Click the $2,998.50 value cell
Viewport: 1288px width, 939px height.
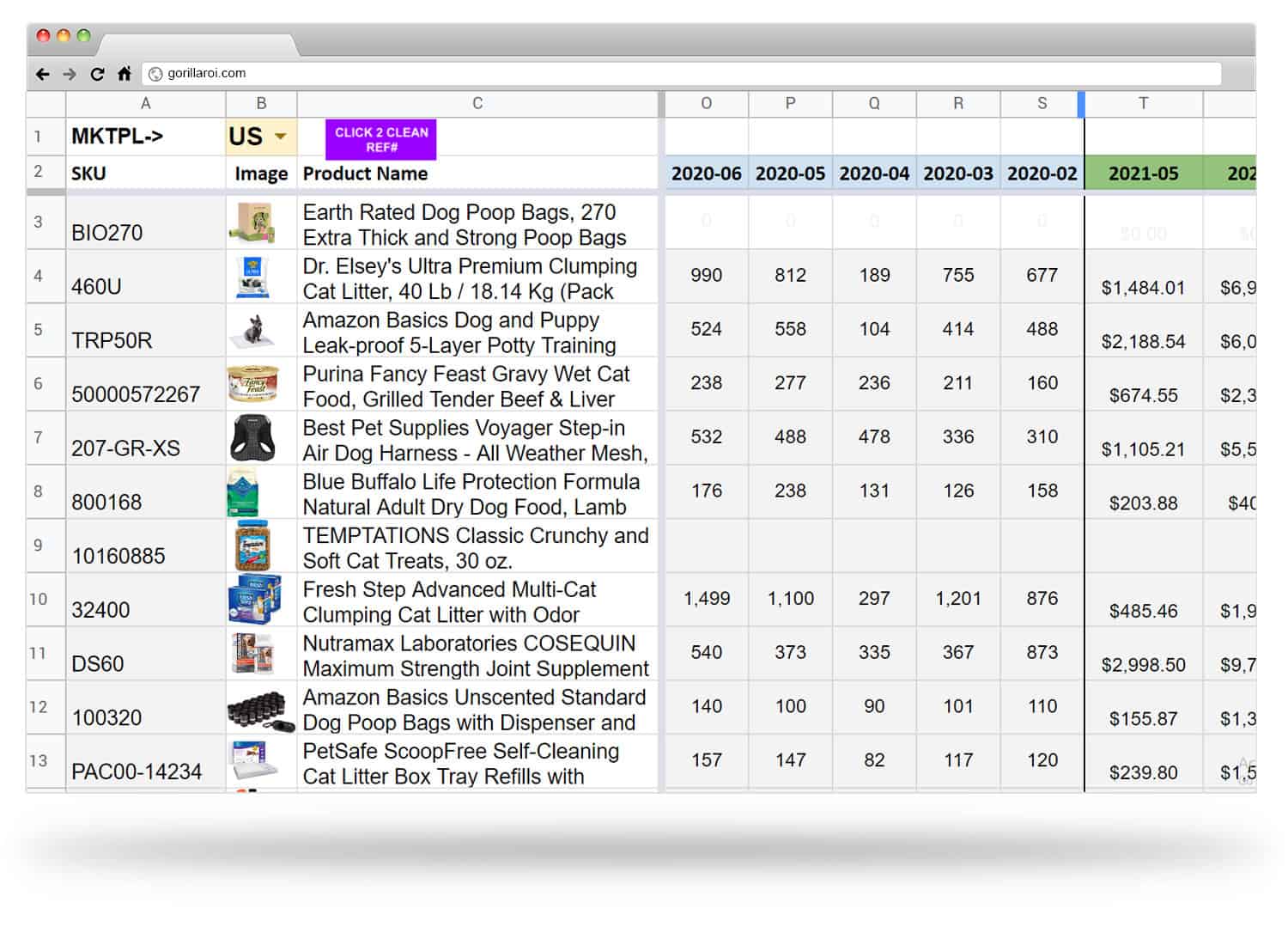(x=1143, y=664)
